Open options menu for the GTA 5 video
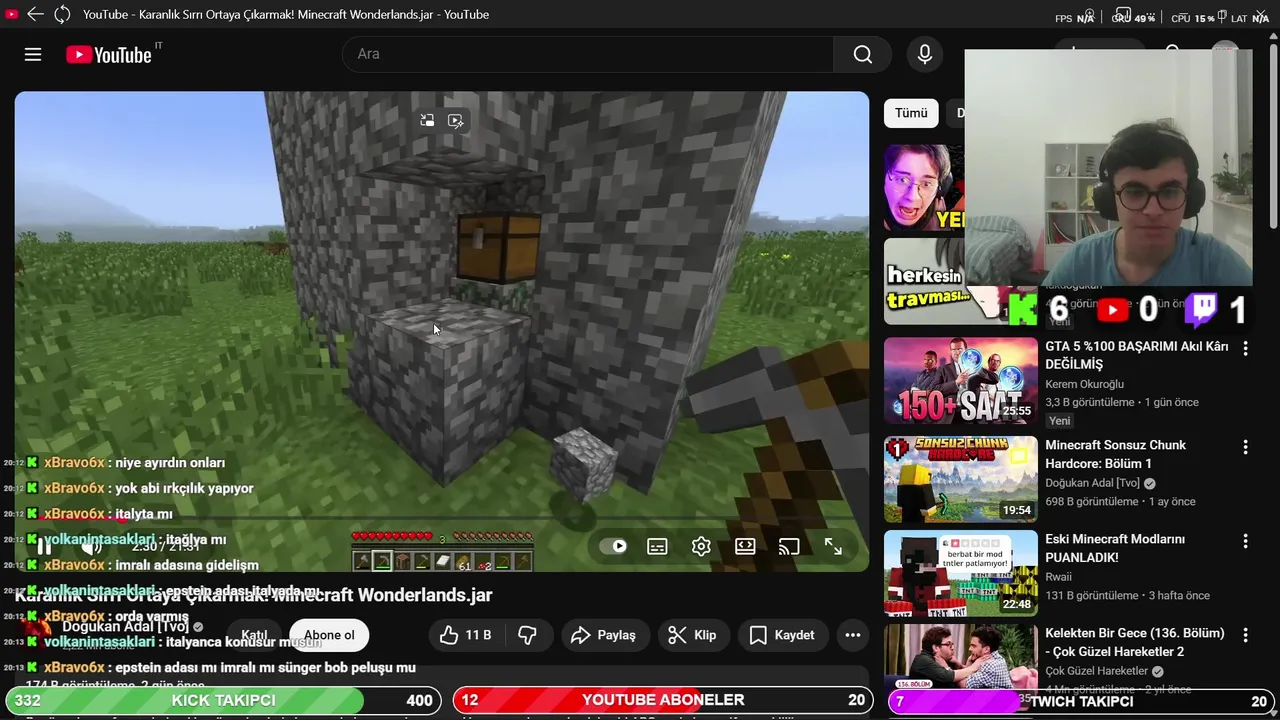This screenshot has height=720, width=1280. point(1245,348)
